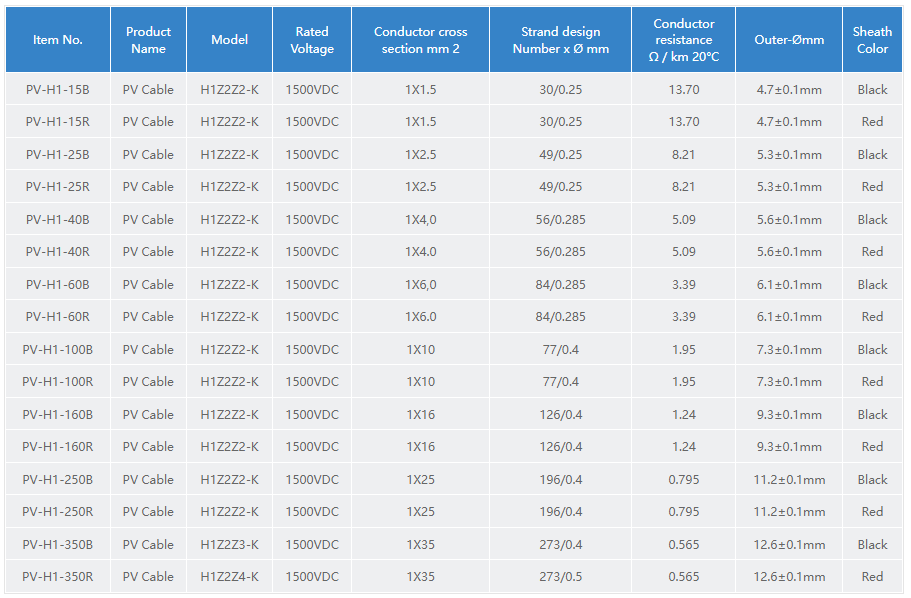The height and width of the screenshot is (598, 911).
Task: Select the Outer-Ømm column header
Action: (789, 40)
